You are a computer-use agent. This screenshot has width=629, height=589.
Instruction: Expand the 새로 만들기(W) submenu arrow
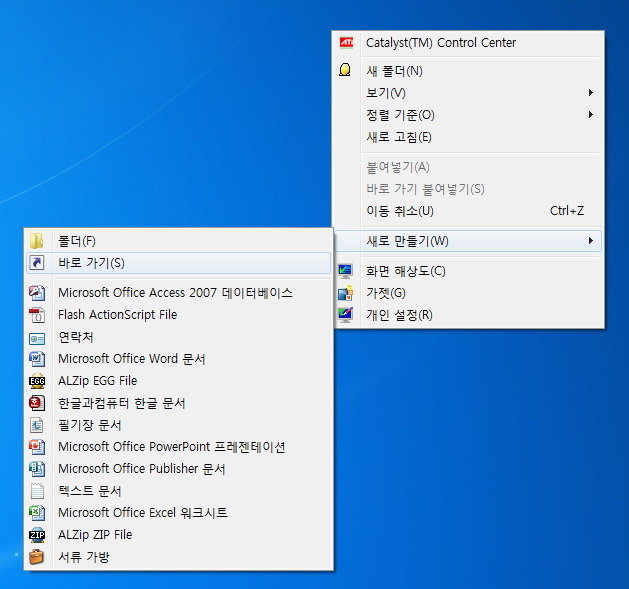click(590, 241)
